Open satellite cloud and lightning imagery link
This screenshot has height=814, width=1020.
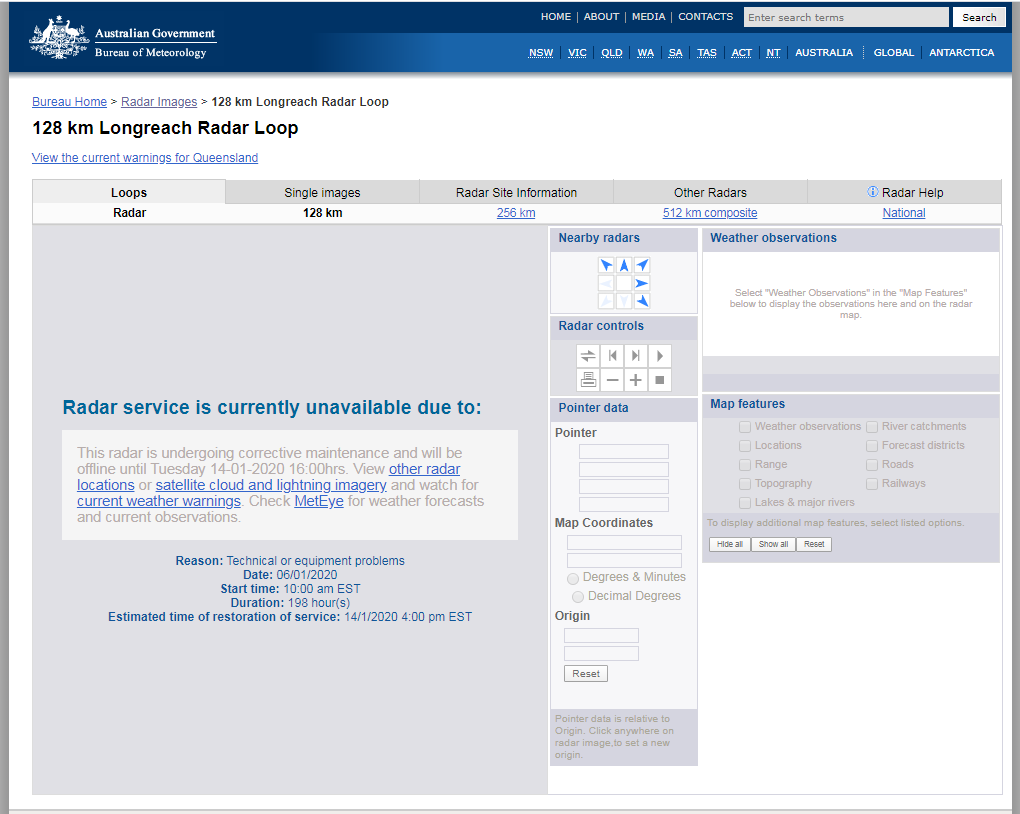pyautogui.click(x=271, y=485)
